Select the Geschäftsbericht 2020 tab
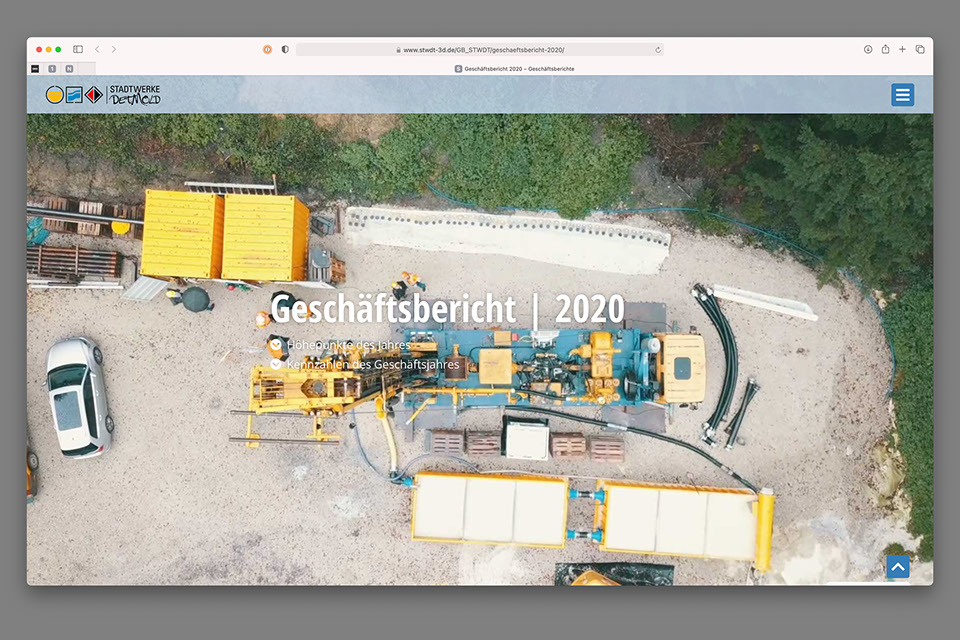 [515, 69]
